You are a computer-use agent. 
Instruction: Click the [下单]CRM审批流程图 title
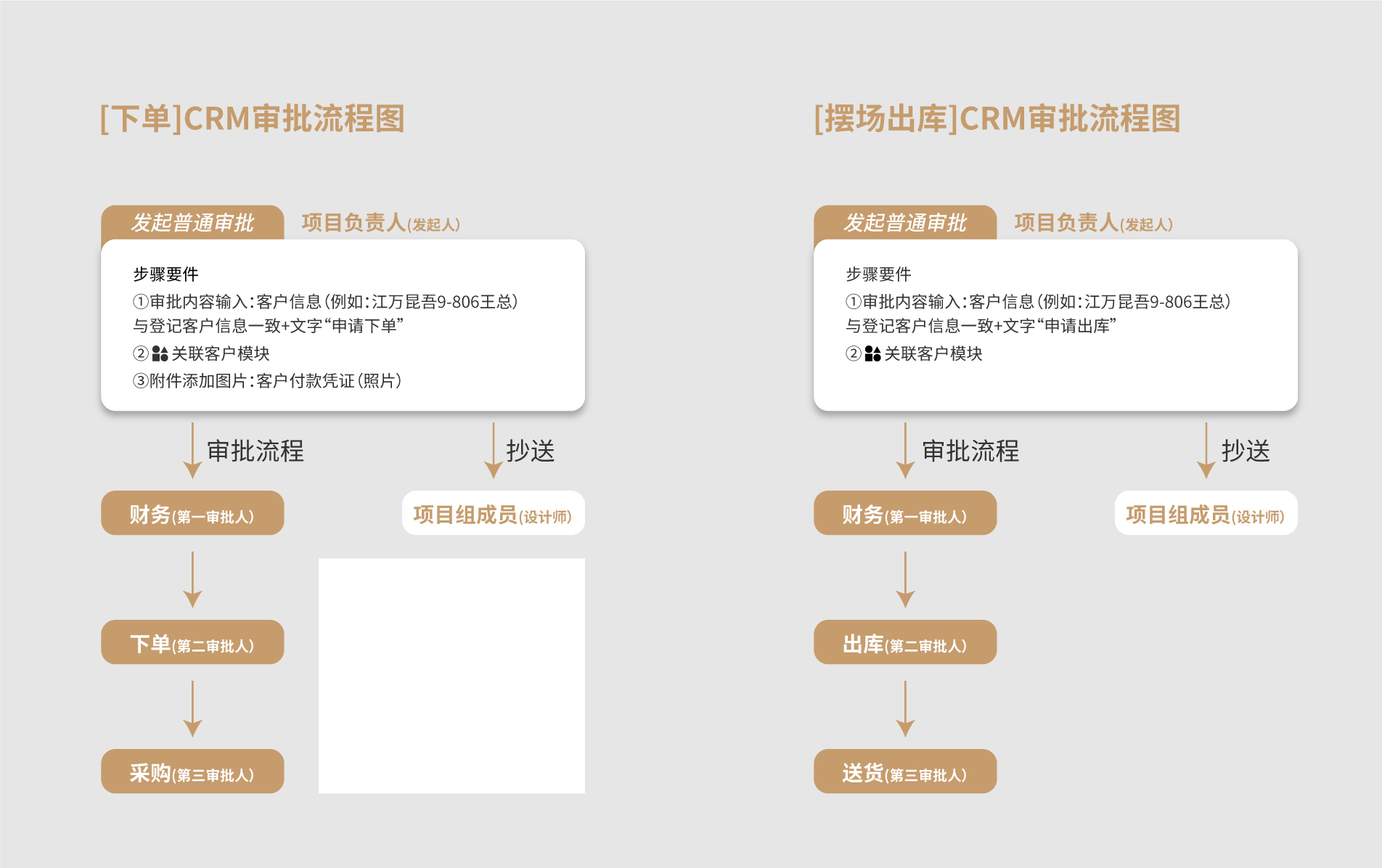tap(252, 119)
